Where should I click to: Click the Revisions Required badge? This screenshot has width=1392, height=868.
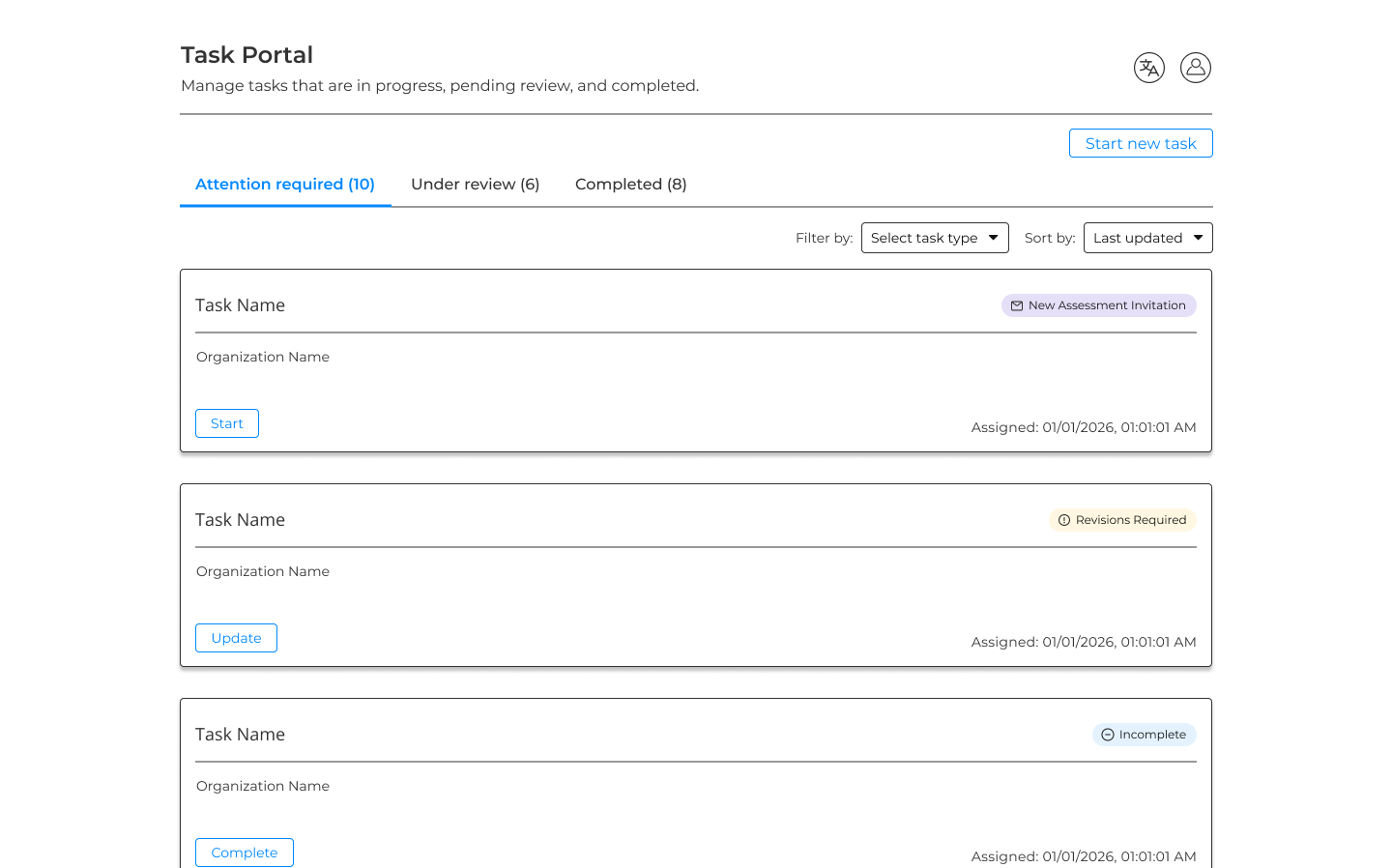coord(1122,520)
